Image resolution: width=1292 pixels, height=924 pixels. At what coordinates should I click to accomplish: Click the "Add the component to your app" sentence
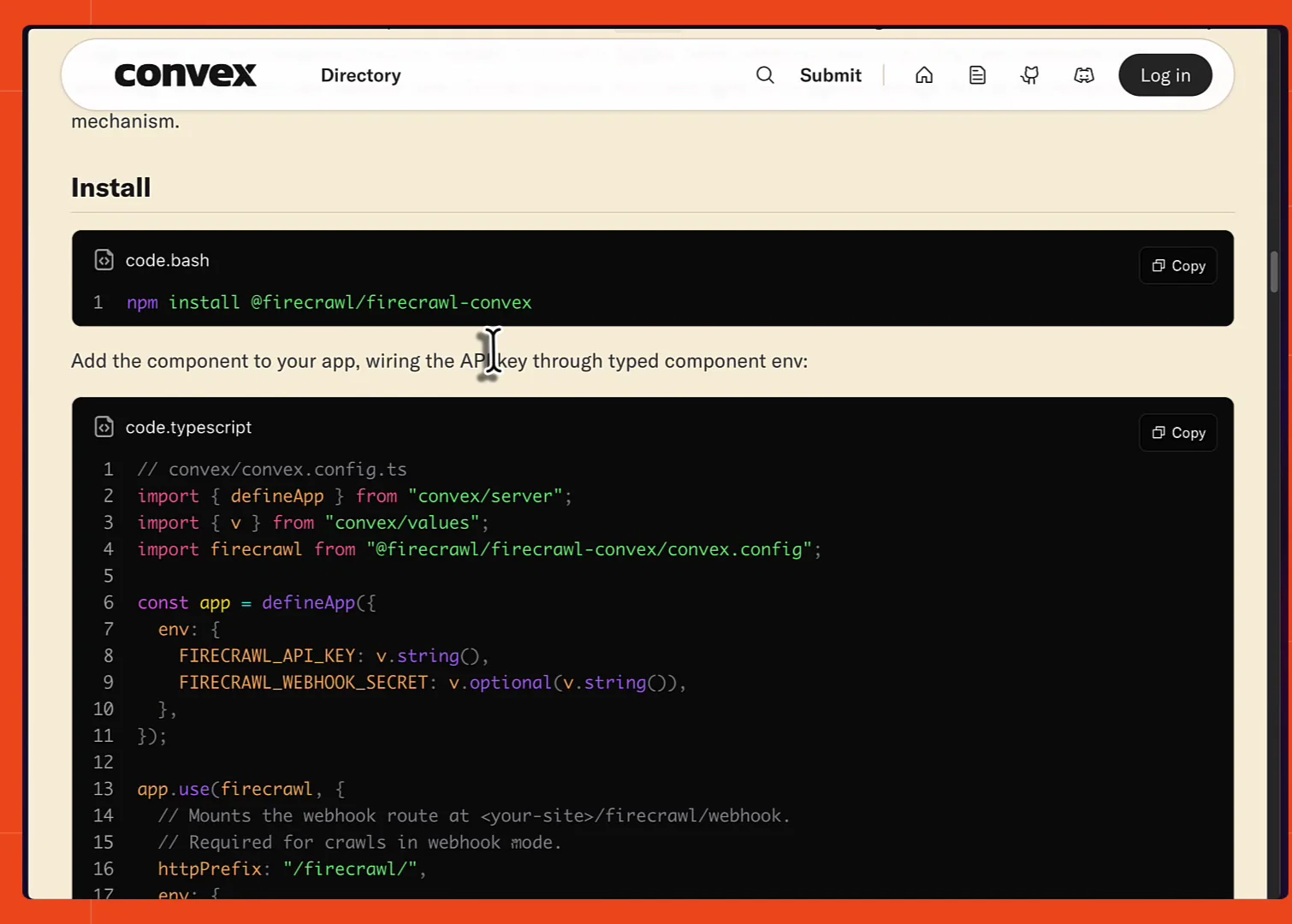[x=439, y=361]
